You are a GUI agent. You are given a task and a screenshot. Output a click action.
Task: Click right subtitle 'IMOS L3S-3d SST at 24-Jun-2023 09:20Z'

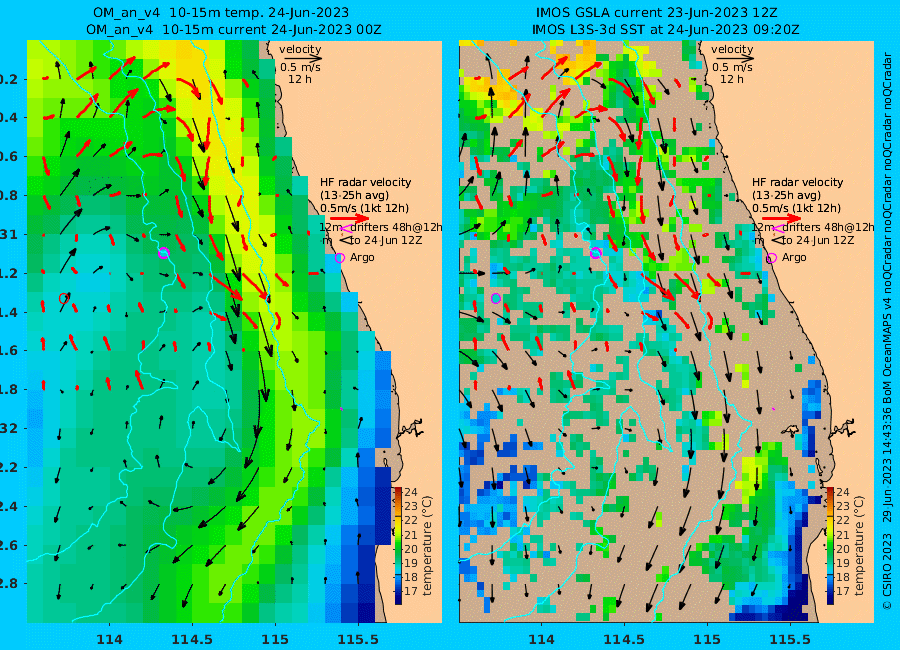click(x=666, y=29)
